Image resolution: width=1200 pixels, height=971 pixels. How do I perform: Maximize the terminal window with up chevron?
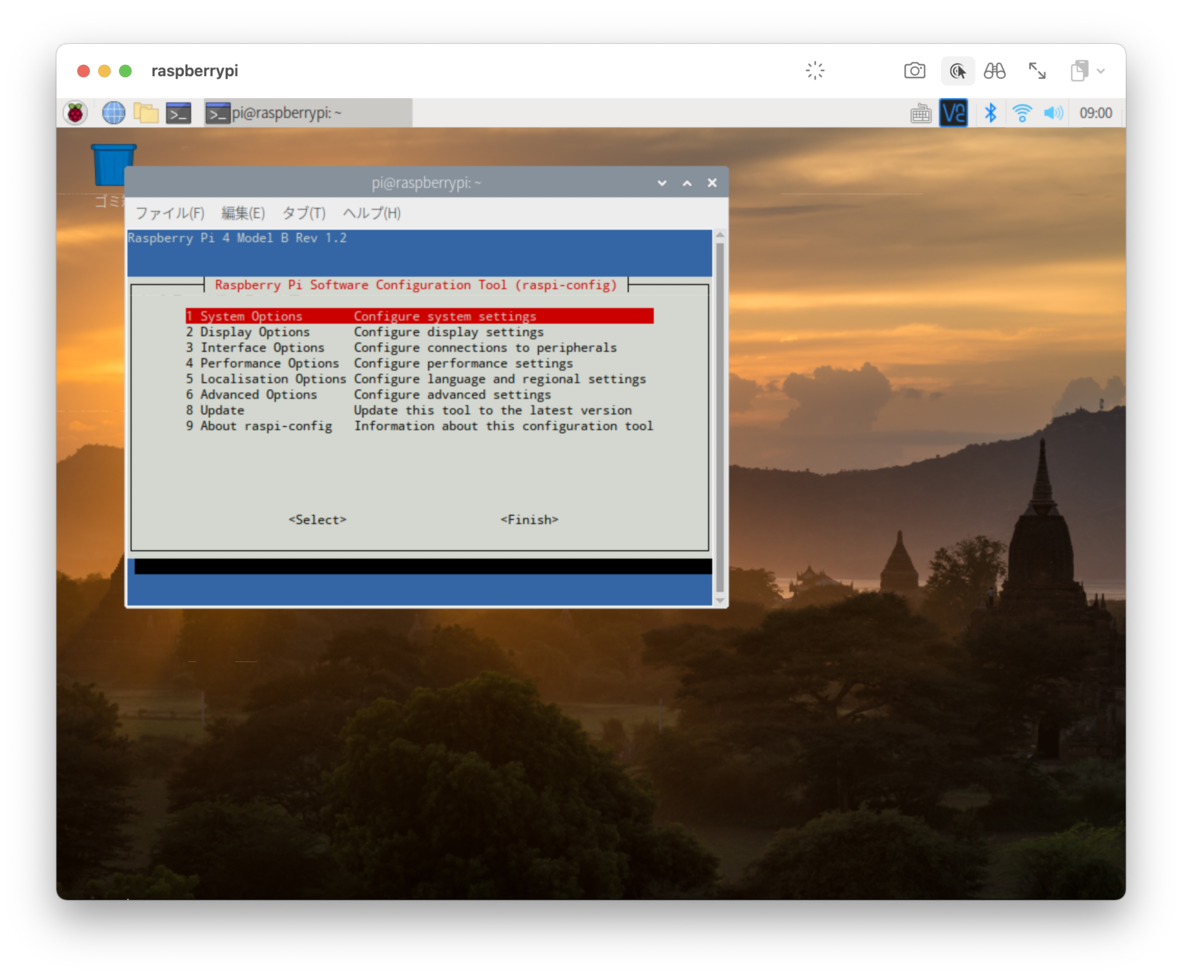pos(687,183)
